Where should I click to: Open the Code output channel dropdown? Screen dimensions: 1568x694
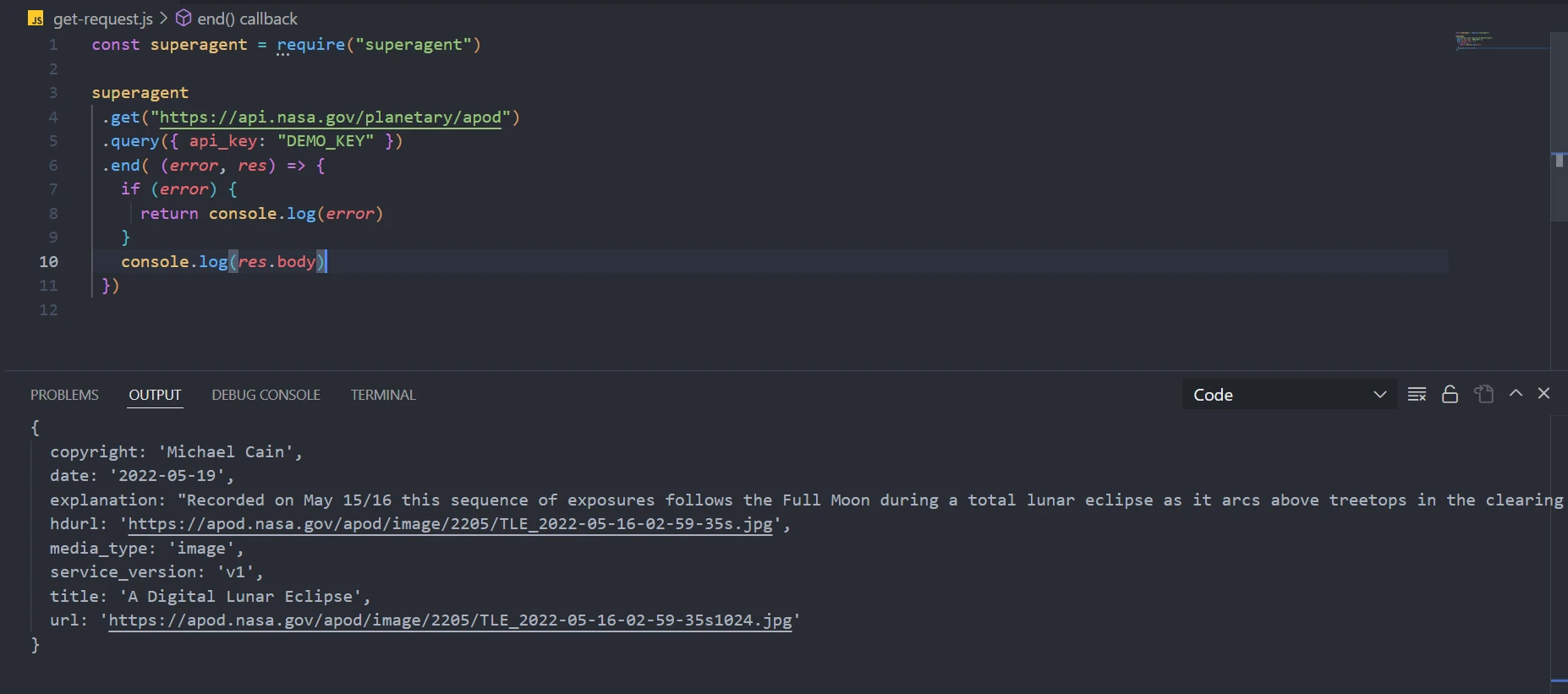(x=1288, y=395)
